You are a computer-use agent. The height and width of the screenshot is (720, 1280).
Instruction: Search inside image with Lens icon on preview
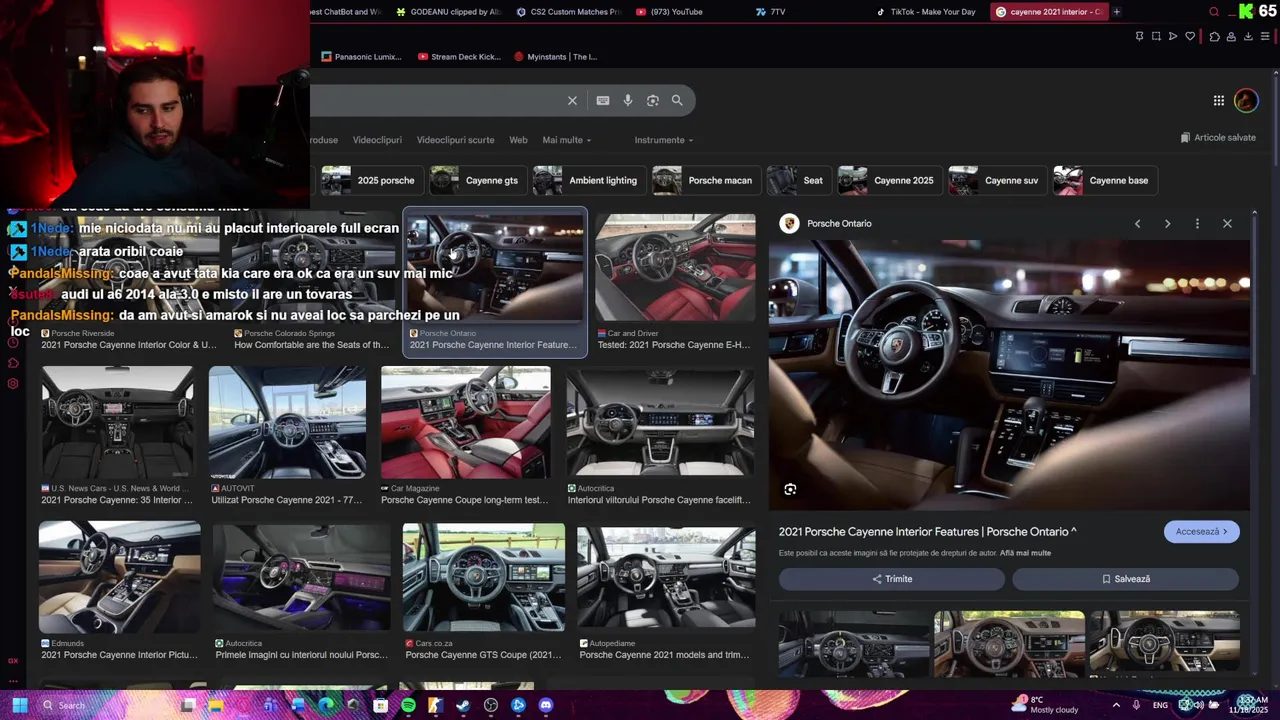point(790,489)
